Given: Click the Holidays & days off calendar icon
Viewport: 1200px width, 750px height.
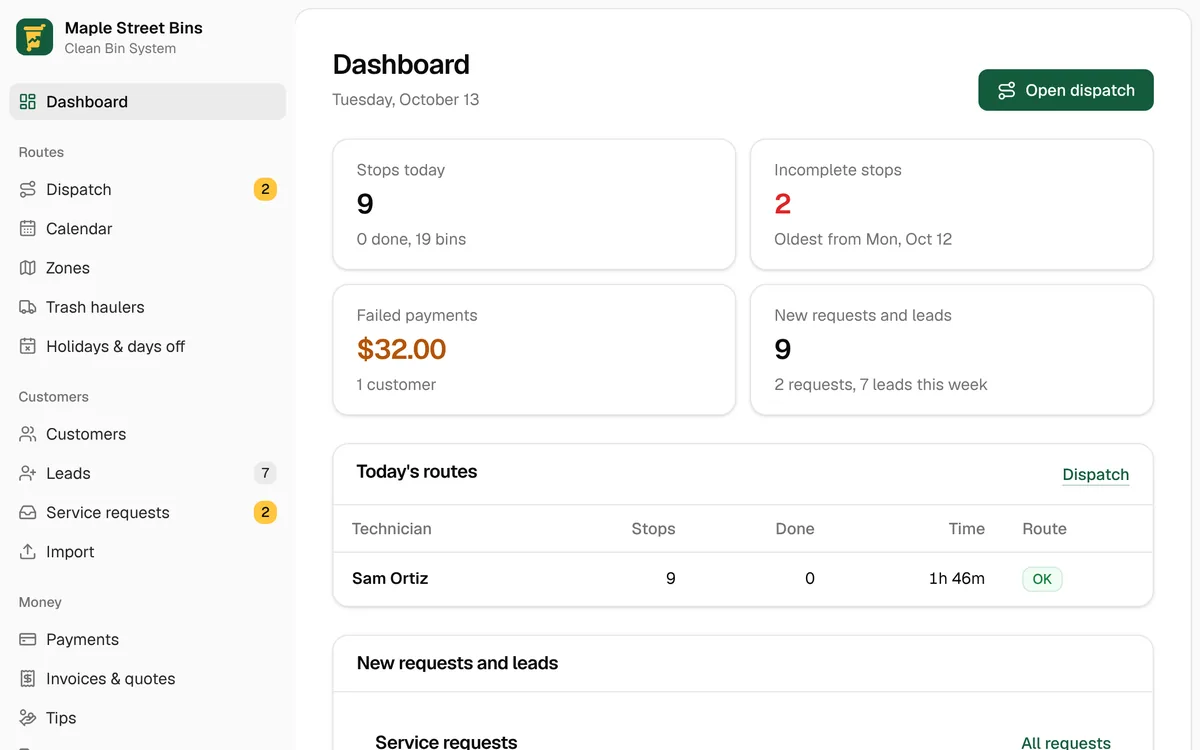Looking at the screenshot, I should click(x=28, y=346).
